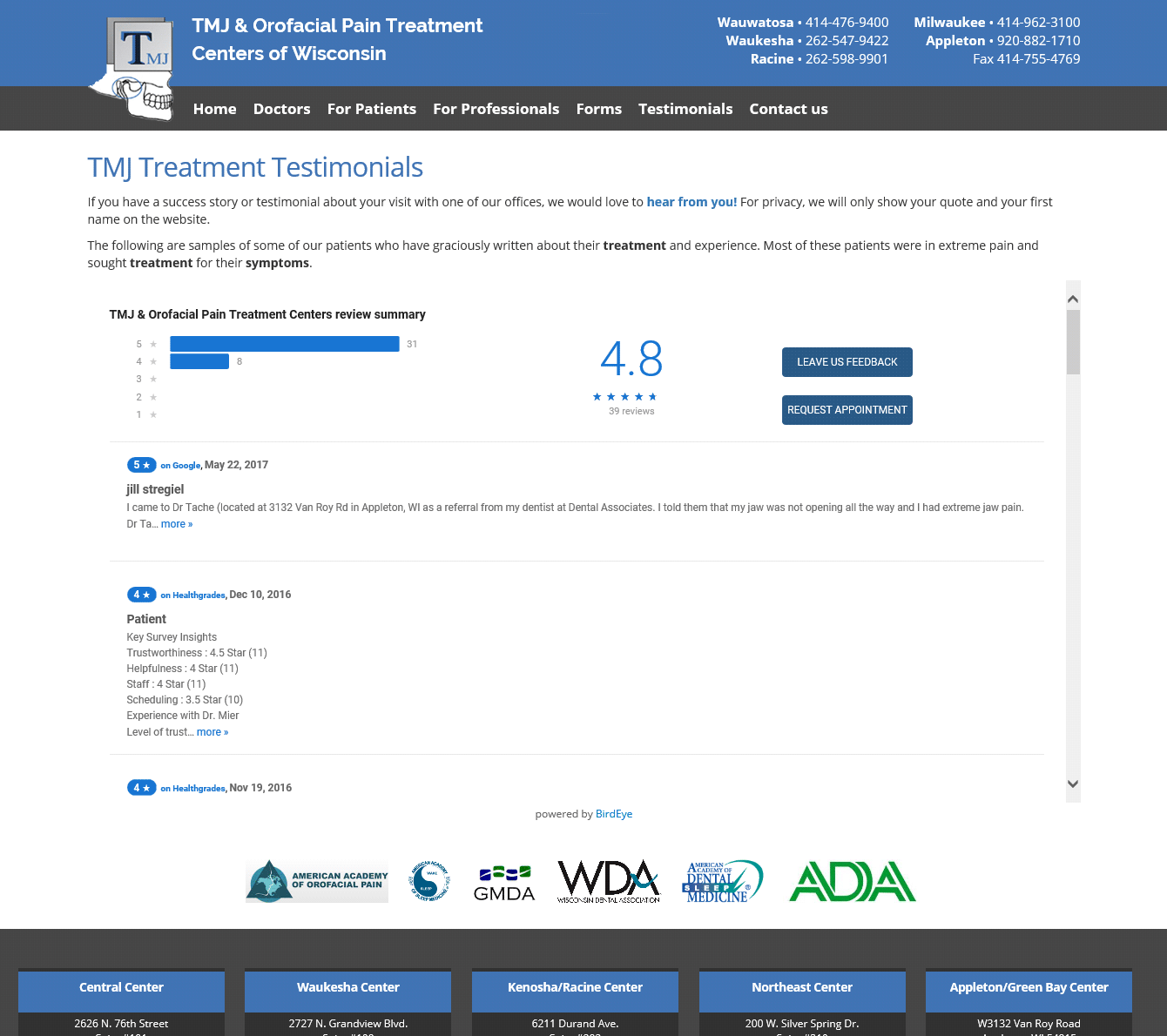Click the star row under 4.8 rating

pos(624,397)
